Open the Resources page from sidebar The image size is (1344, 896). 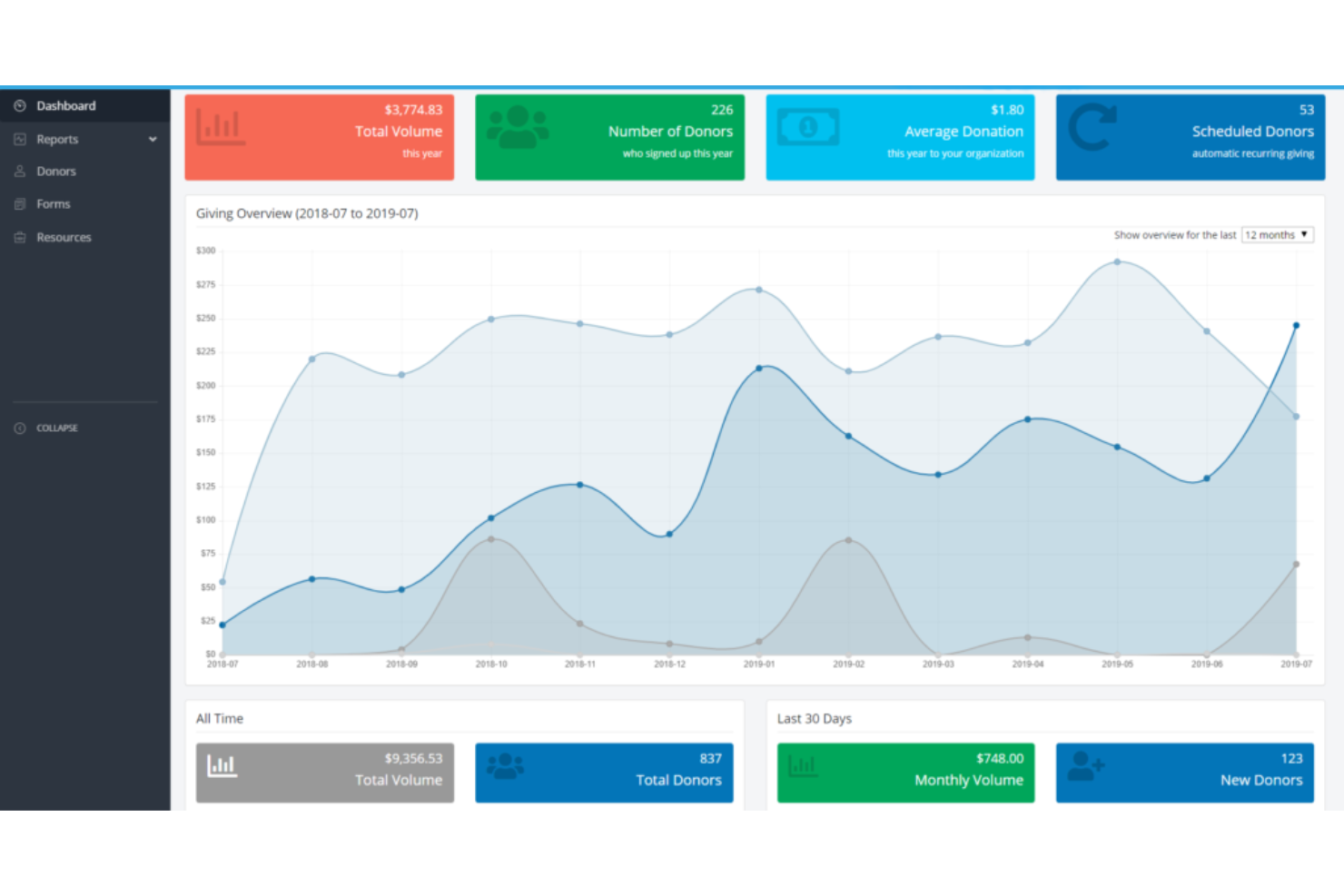point(64,237)
